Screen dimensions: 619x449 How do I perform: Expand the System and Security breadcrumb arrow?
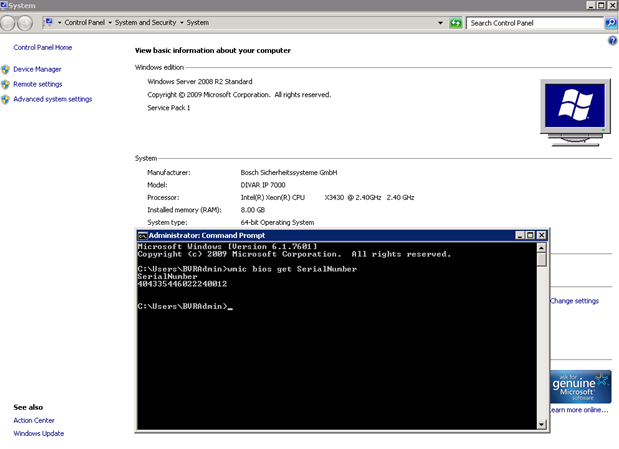[x=181, y=22]
